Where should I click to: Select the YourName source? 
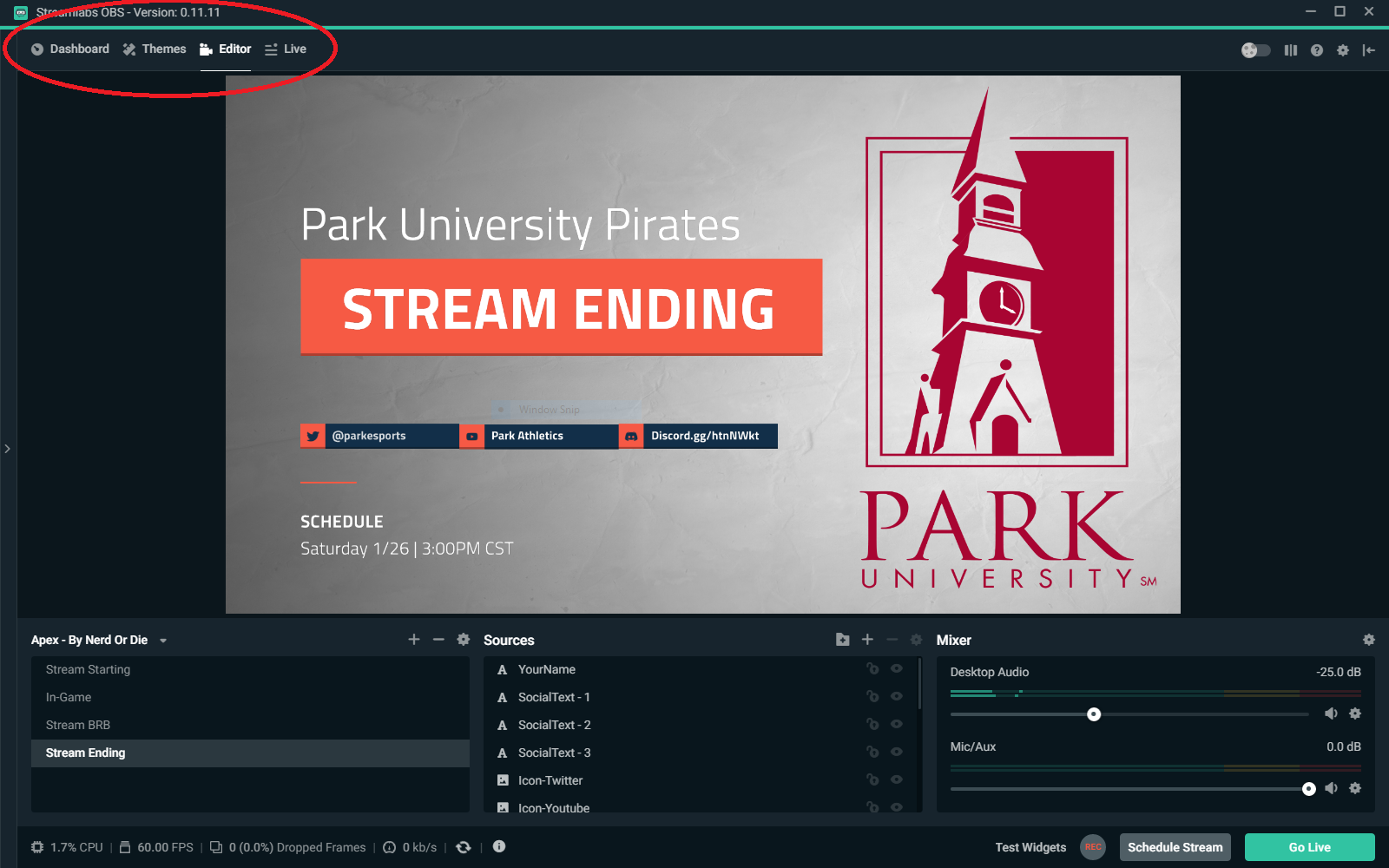click(700, 670)
